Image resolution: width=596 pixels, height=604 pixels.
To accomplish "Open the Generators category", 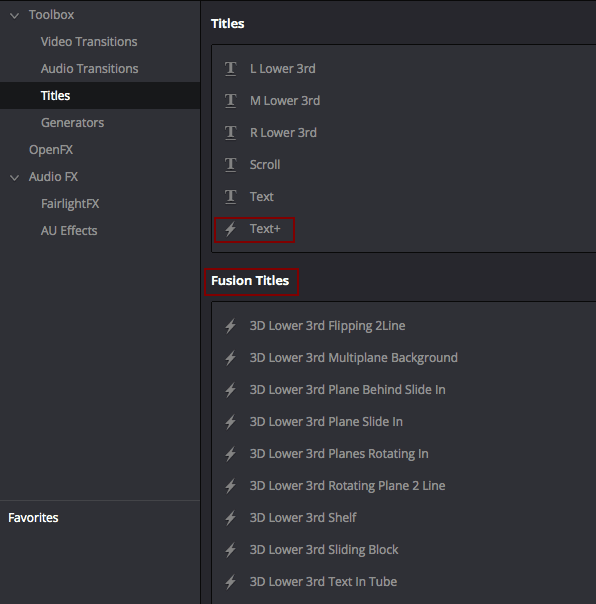I will pyautogui.click(x=72, y=122).
